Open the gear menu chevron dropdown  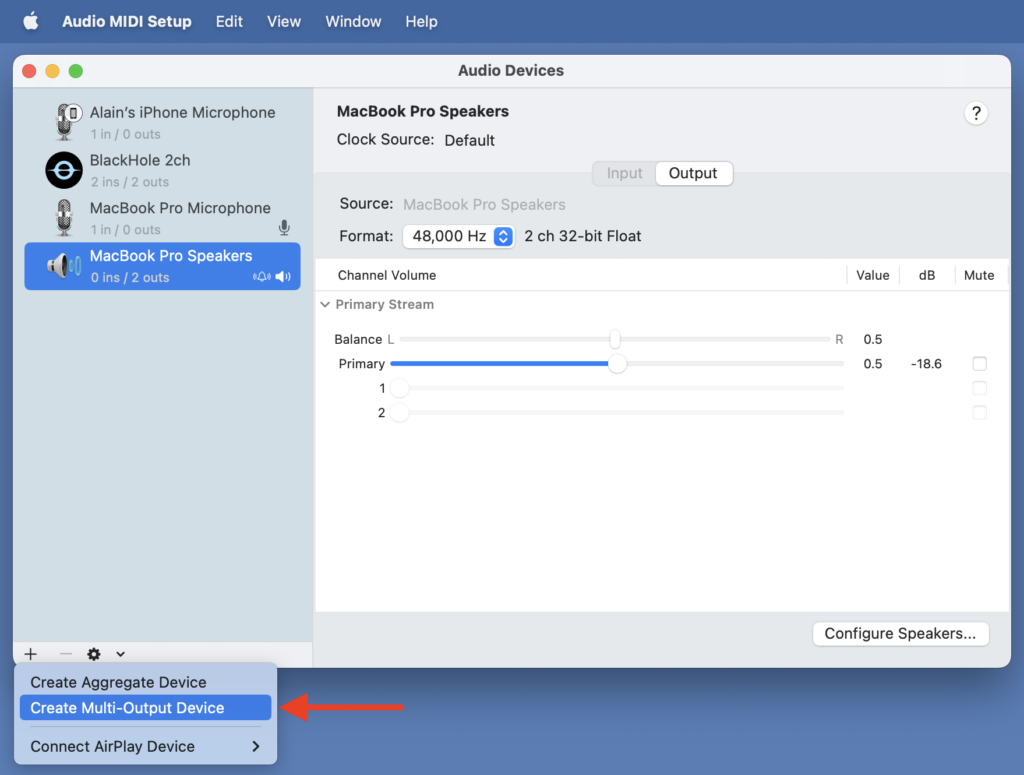point(121,654)
